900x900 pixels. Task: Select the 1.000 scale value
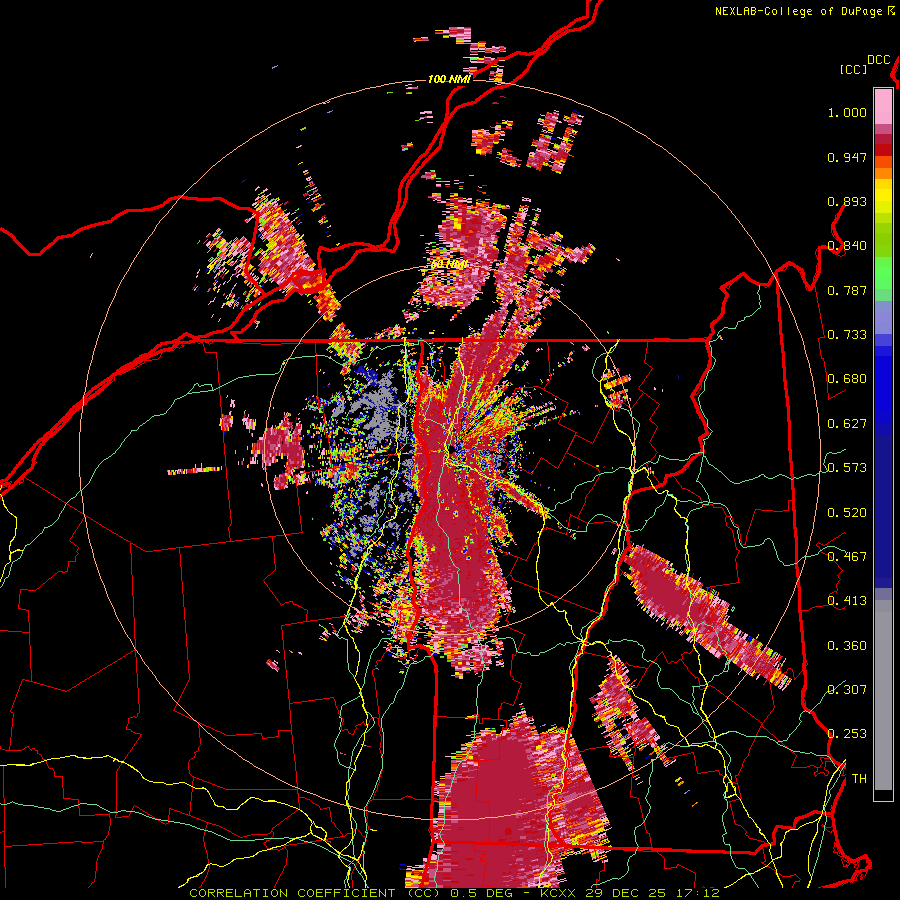[847, 112]
